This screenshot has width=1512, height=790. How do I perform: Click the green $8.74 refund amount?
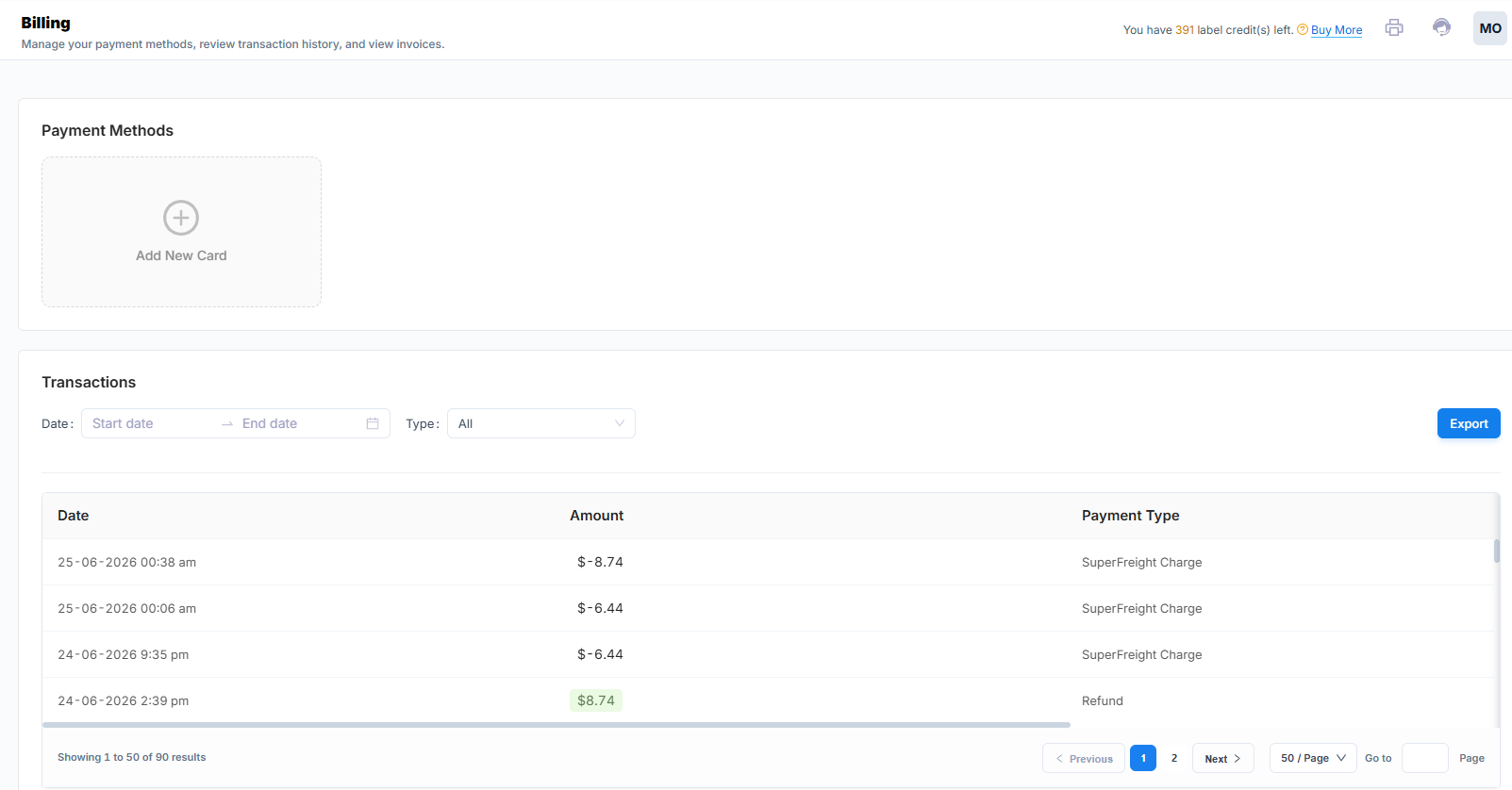596,700
